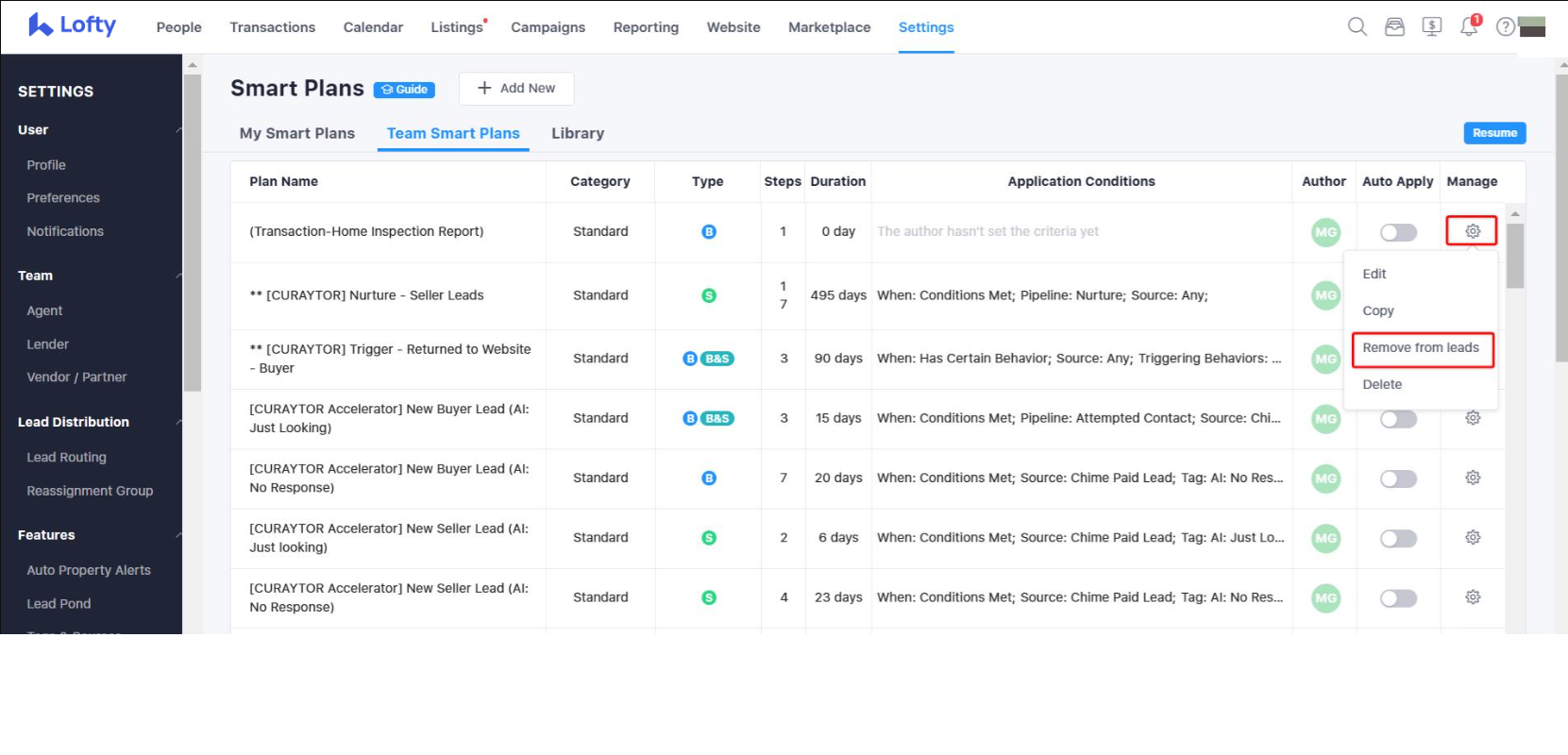Viewport: 1568px width, 755px height.
Task: Go to Reporting in top navigation
Action: tap(646, 27)
